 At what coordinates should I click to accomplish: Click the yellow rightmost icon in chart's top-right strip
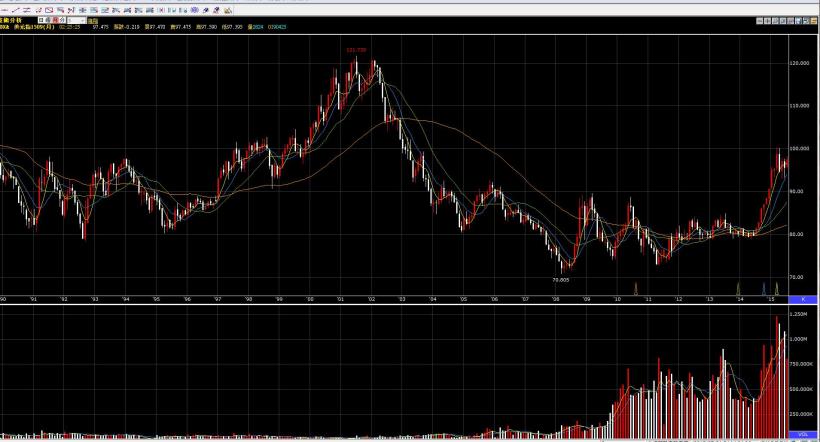click(814, 21)
